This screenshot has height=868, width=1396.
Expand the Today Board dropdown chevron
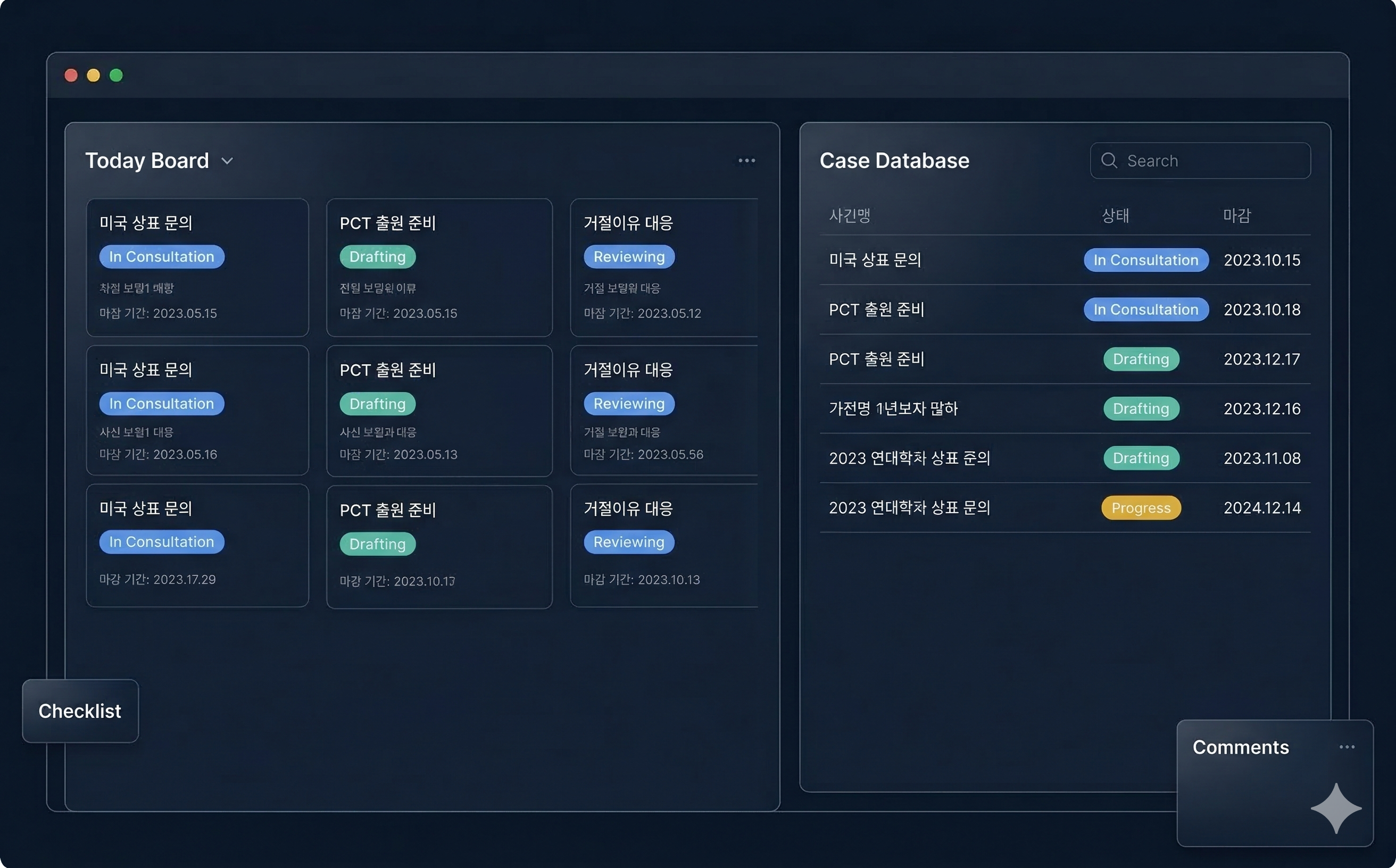[227, 161]
